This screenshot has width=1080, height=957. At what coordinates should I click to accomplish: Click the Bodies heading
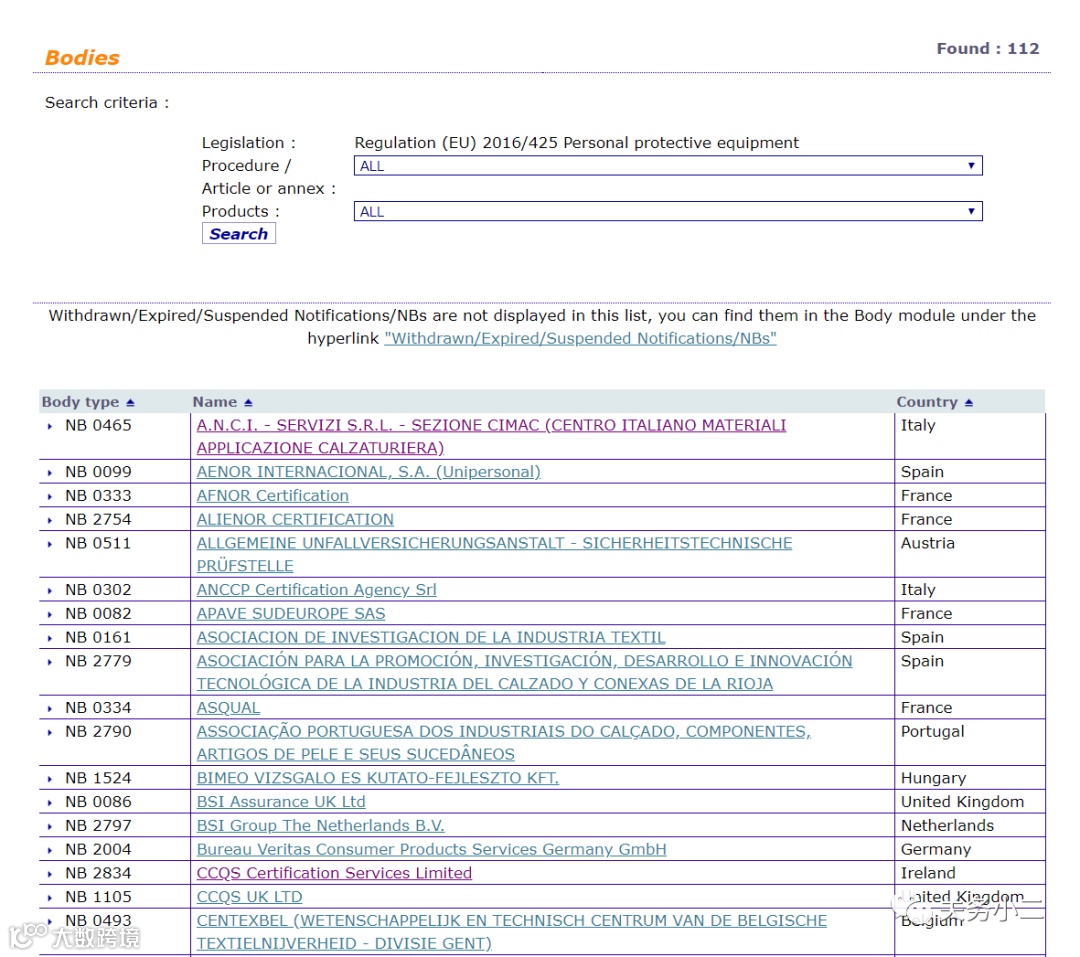(x=82, y=57)
